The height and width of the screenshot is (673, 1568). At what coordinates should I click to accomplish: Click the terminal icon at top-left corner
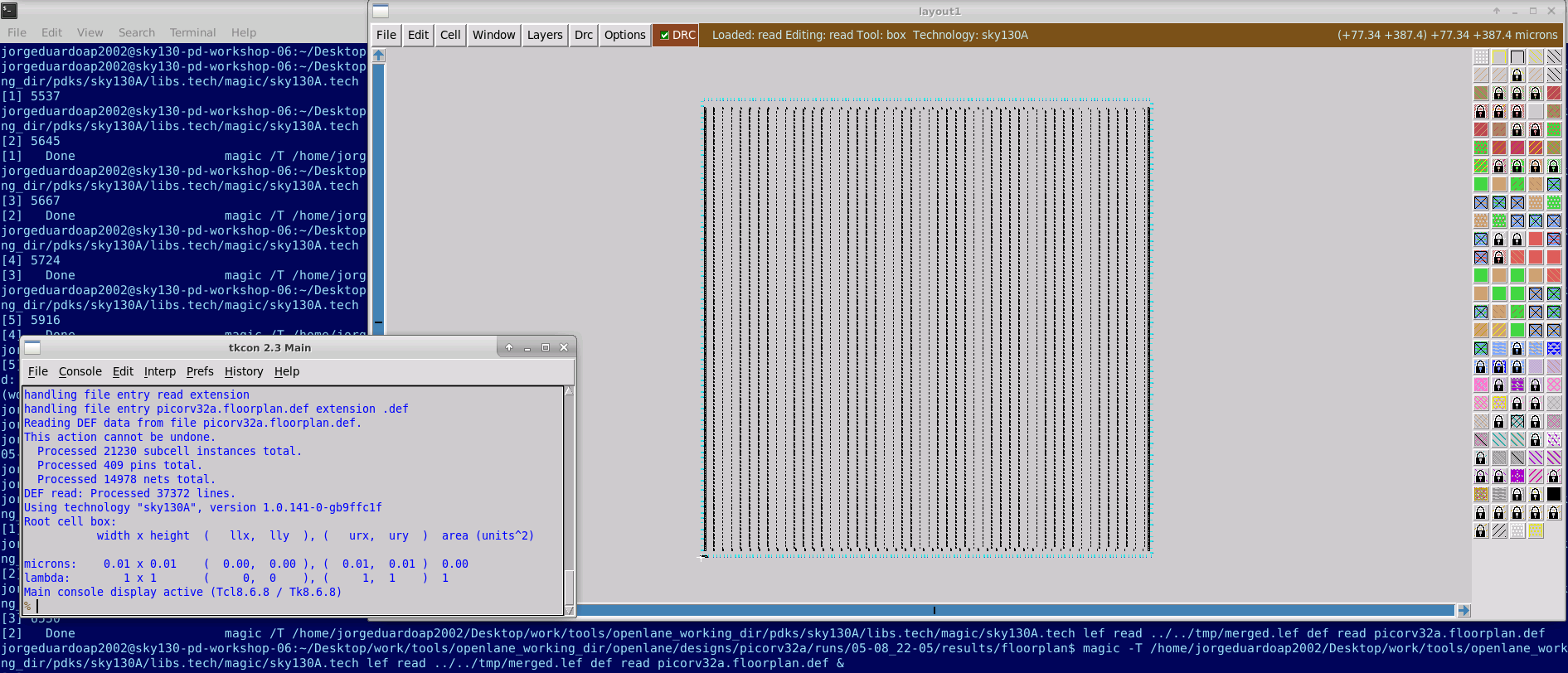[9, 11]
